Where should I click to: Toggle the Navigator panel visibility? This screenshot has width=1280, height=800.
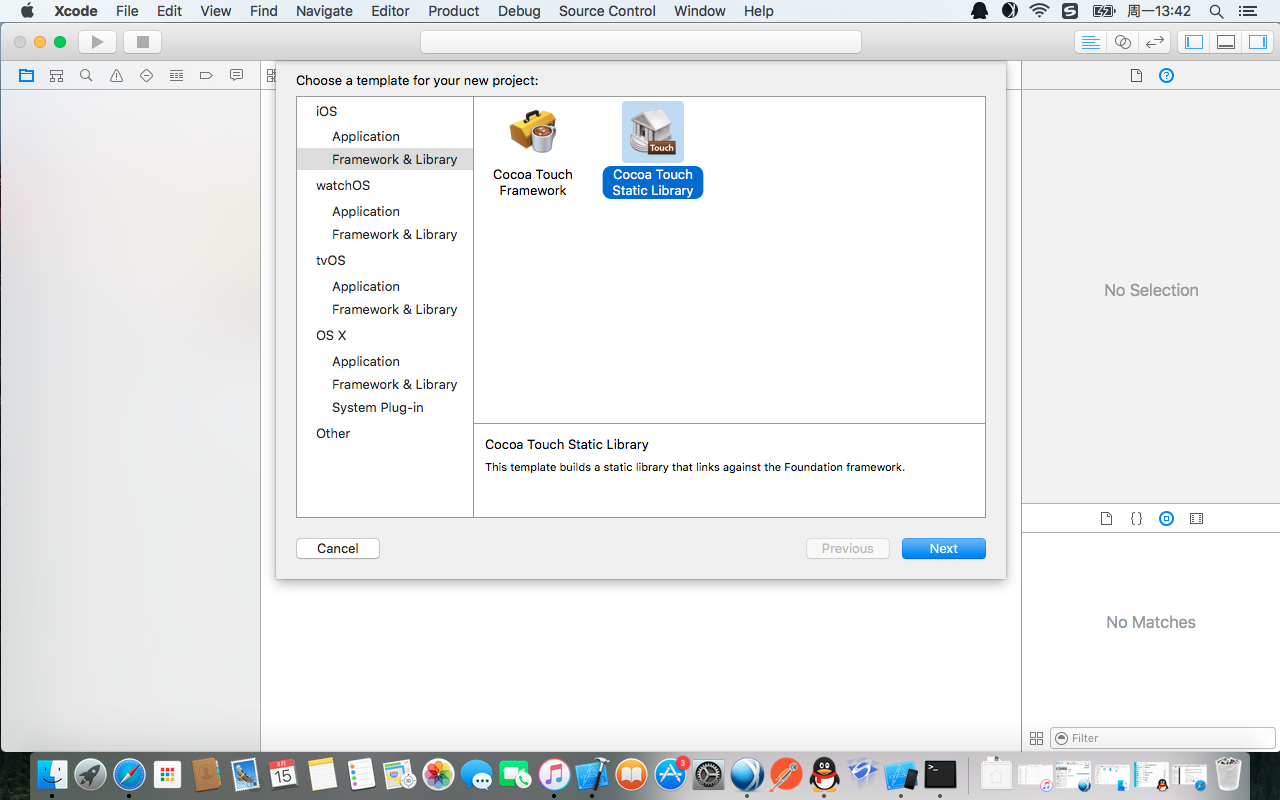1194,42
